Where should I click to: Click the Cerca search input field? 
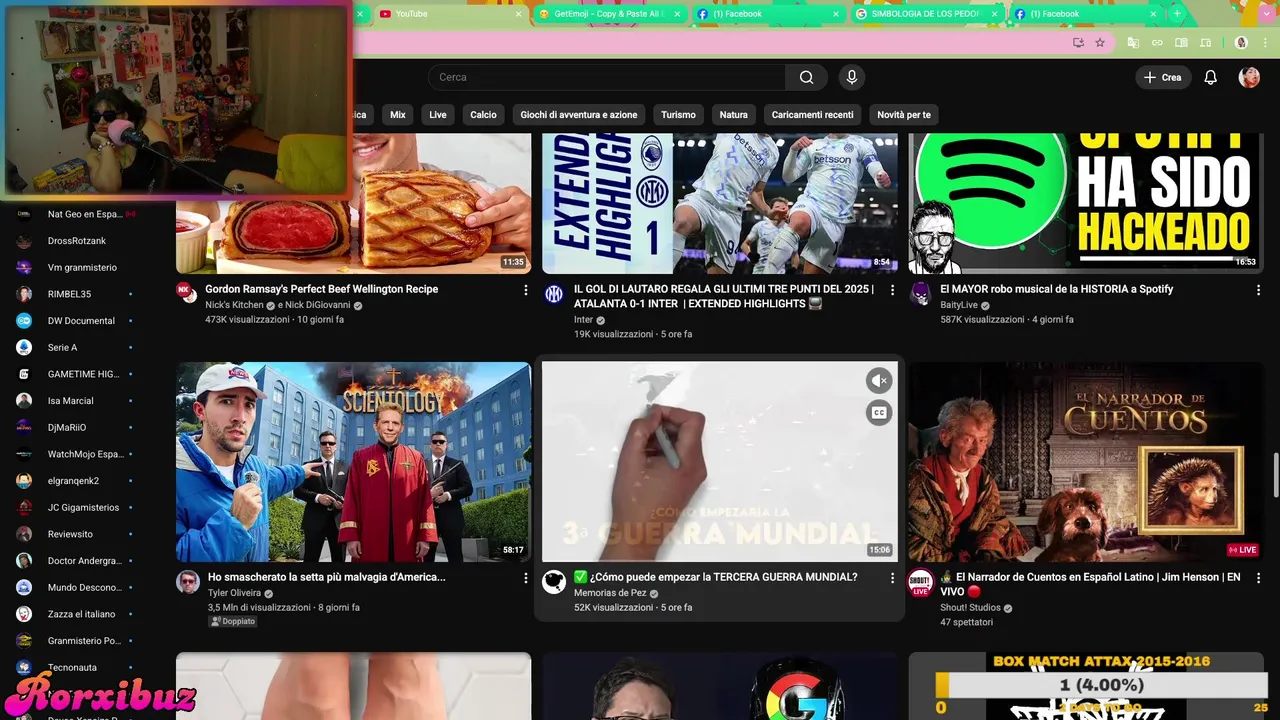pyautogui.click(x=607, y=77)
